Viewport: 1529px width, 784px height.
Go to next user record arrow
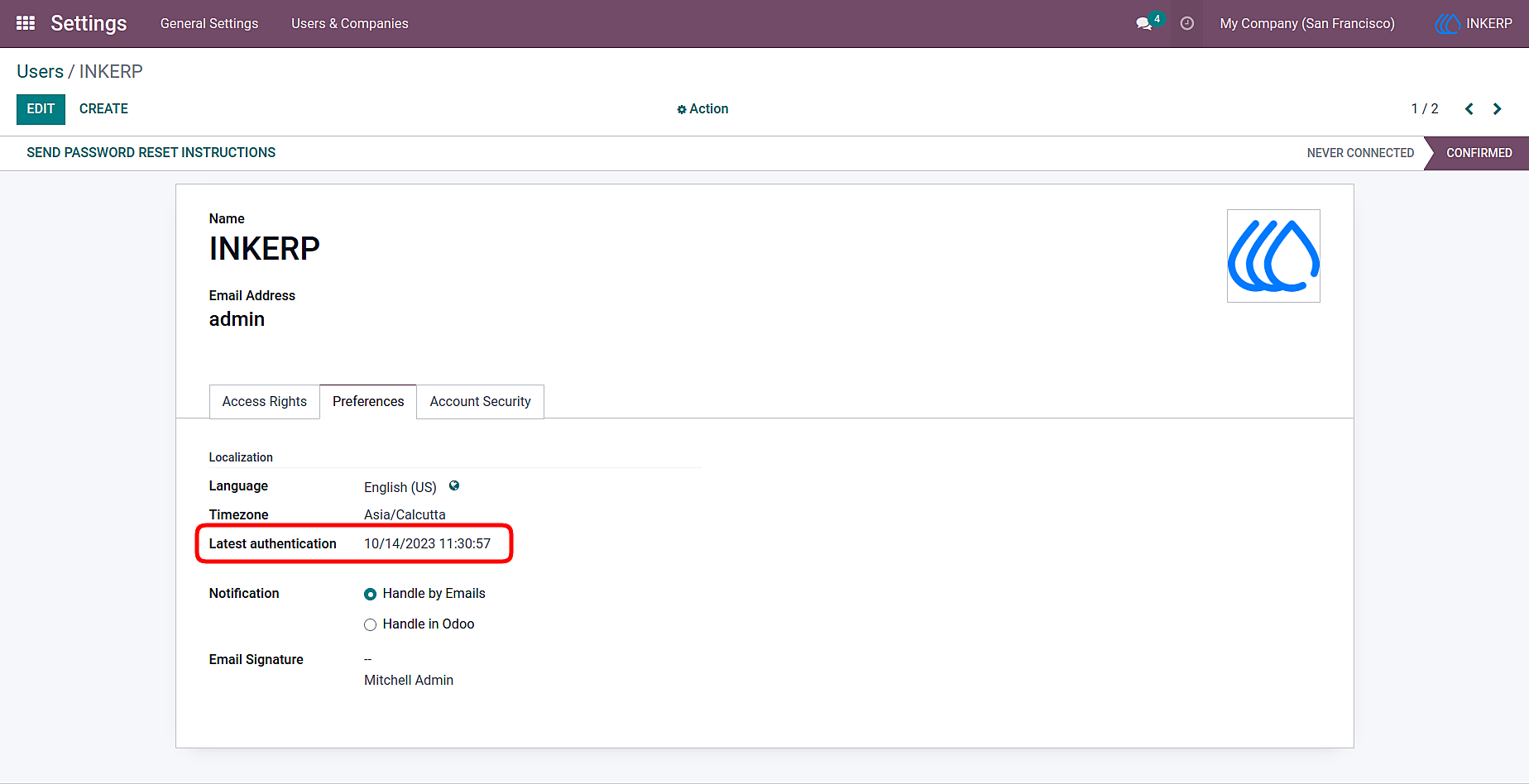point(1497,109)
